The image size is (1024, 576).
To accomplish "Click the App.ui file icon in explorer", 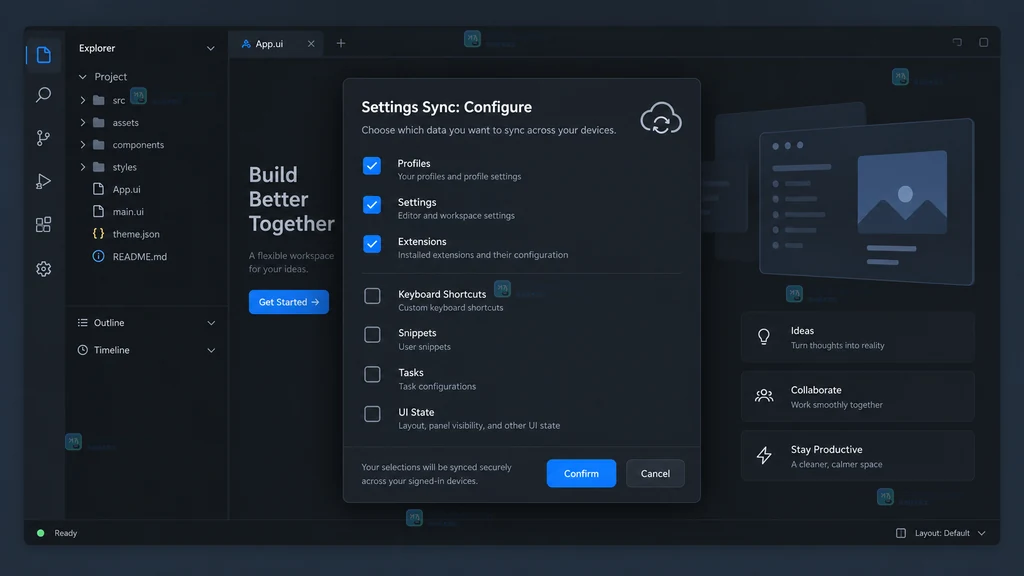I will pos(99,189).
